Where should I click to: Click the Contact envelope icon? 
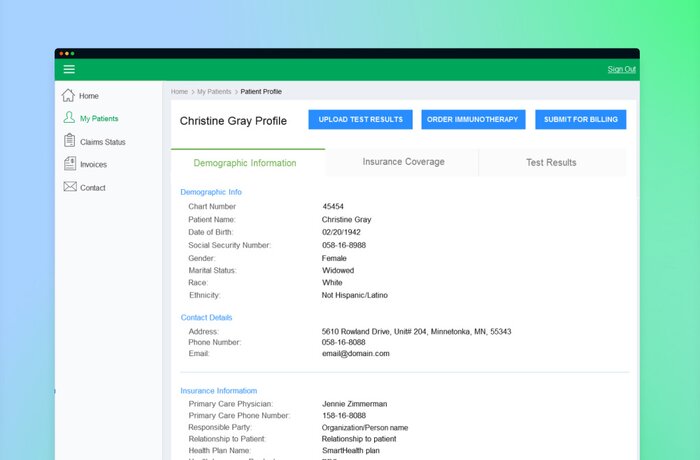(x=69, y=187)
